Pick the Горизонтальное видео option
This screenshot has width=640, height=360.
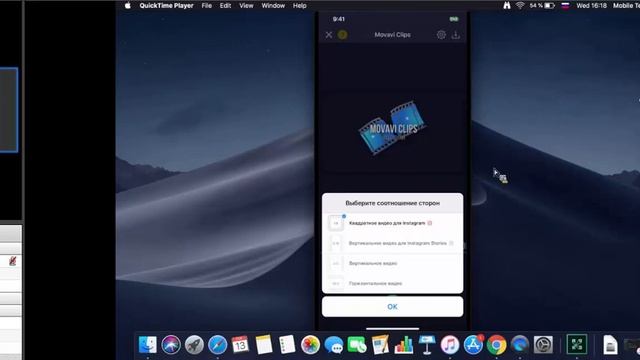(392, 283)
